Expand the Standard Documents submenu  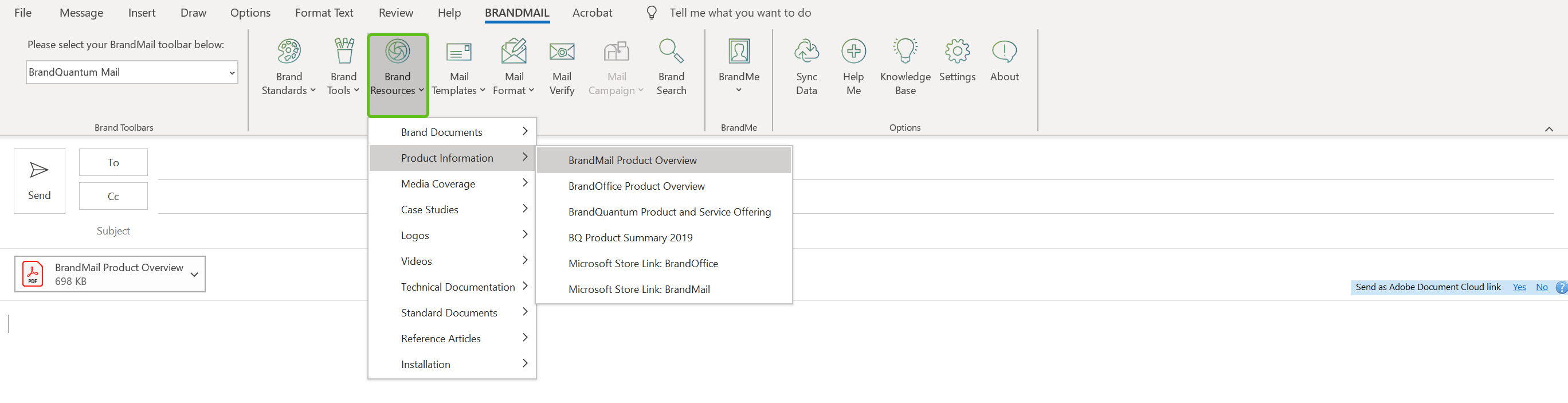pyautogui.click(x=452, y=313)
